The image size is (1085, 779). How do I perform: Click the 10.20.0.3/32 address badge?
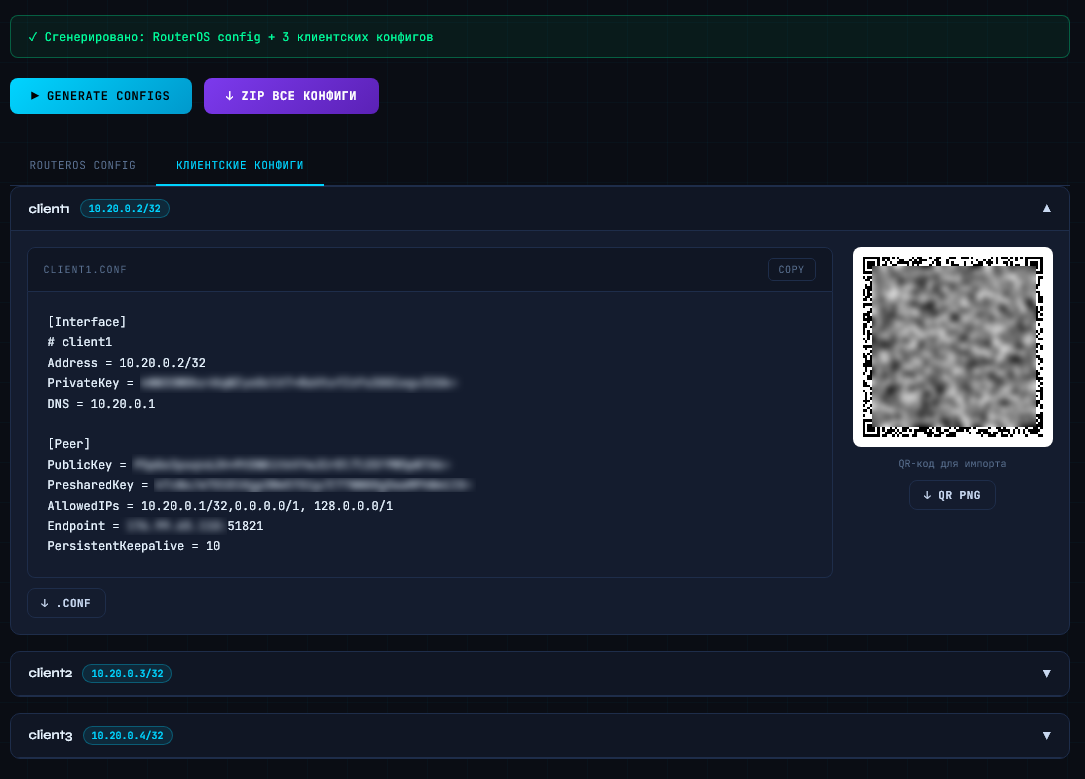[127, 673]
